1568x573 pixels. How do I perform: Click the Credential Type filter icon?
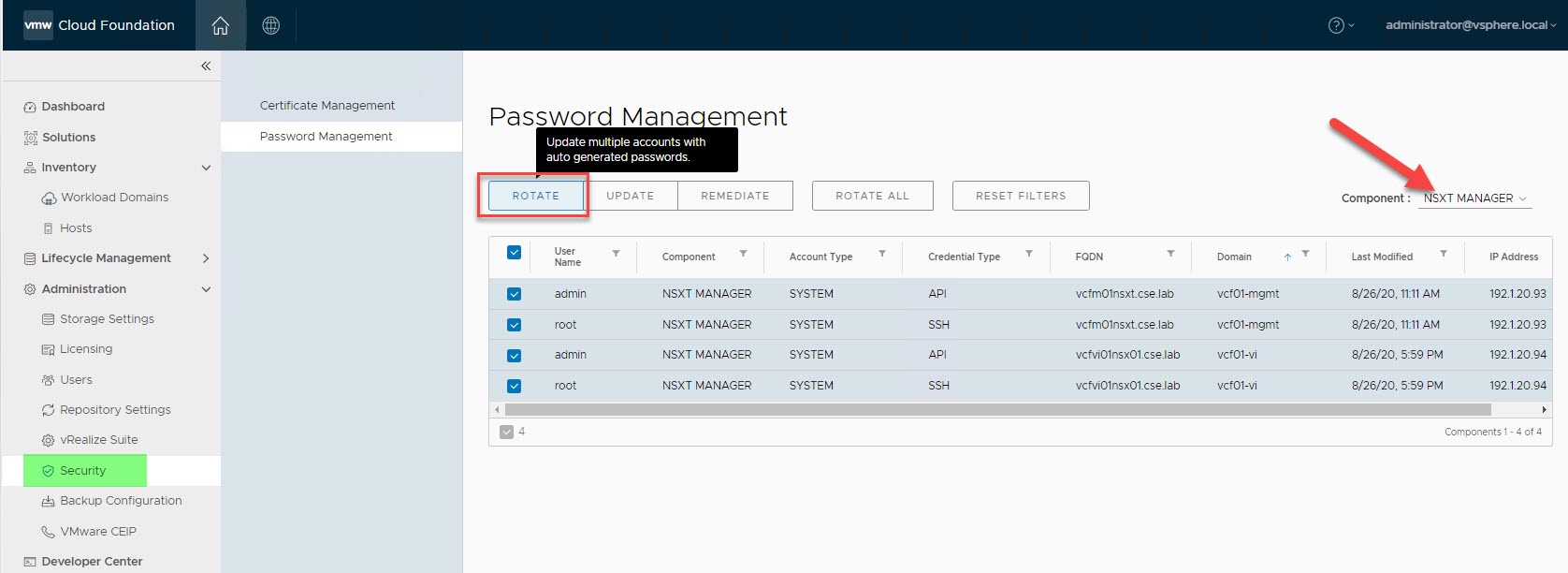point(1028,254)
